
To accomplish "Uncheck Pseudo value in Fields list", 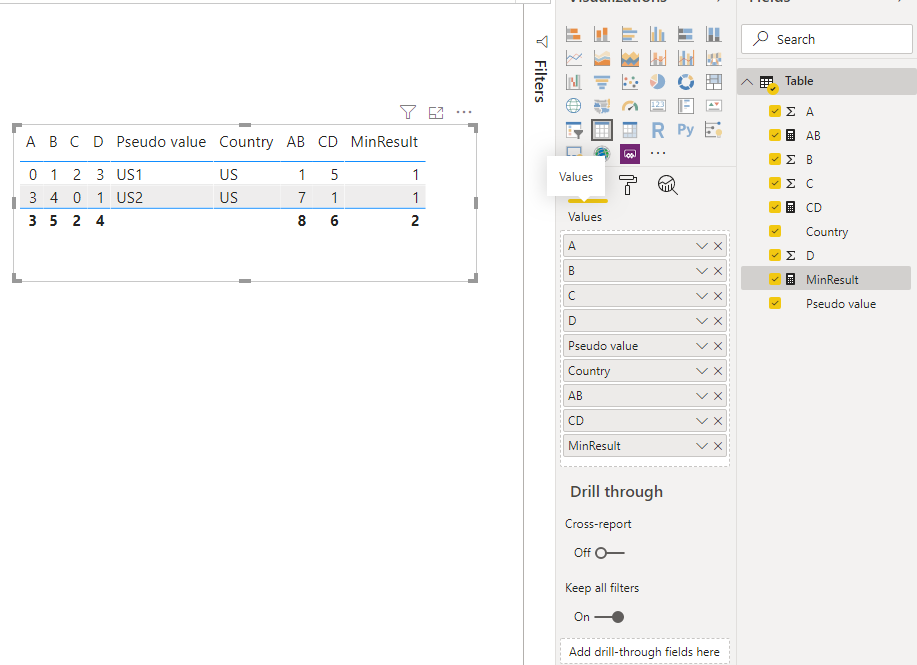I will coord(775,303).
